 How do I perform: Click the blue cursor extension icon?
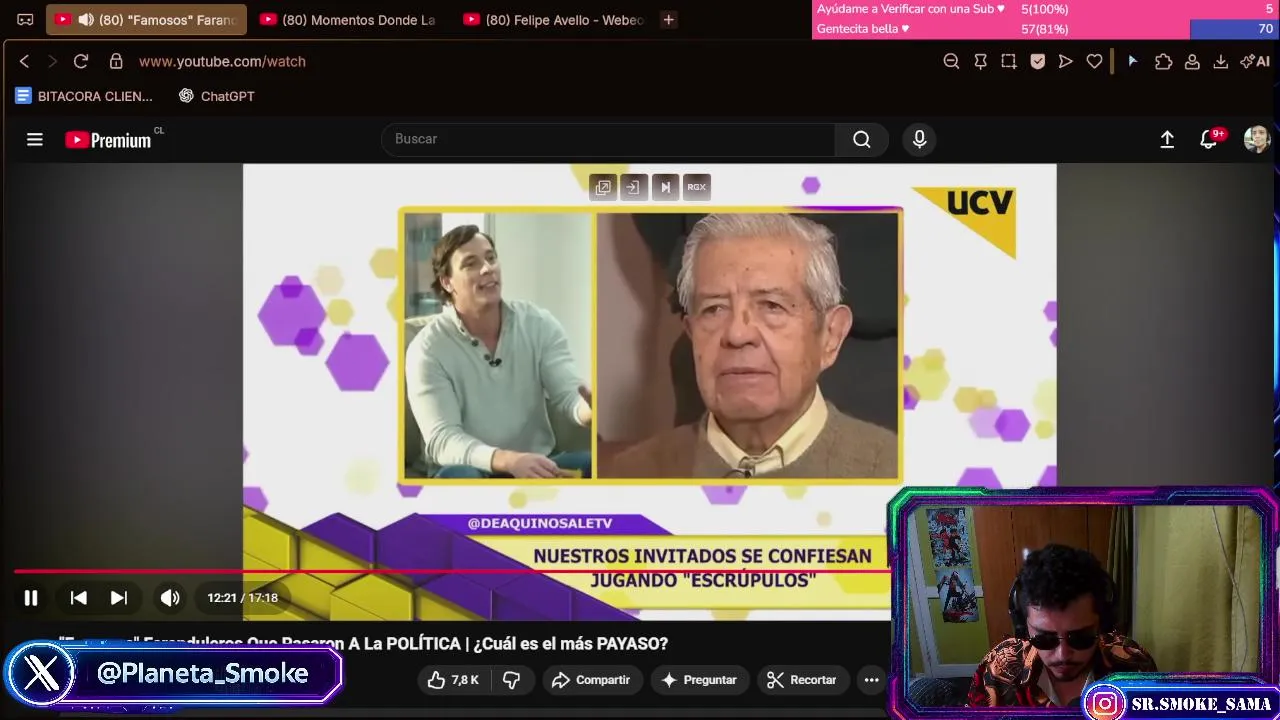(x=1132, y=61)
